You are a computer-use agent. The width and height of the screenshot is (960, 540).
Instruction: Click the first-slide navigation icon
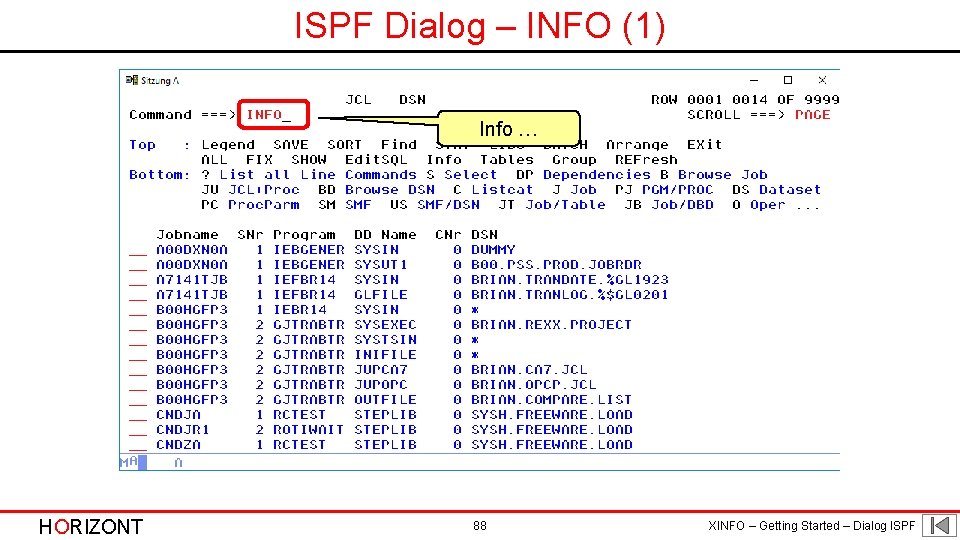point(940,525)
